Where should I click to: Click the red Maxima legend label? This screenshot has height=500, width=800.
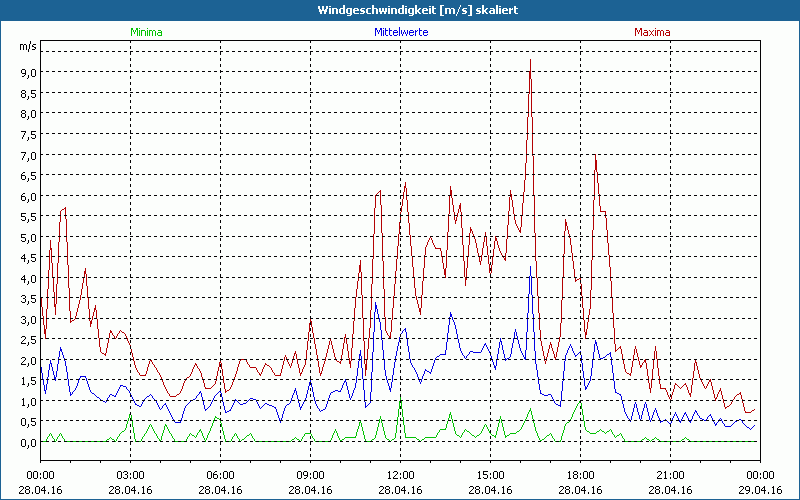(652, 32)
